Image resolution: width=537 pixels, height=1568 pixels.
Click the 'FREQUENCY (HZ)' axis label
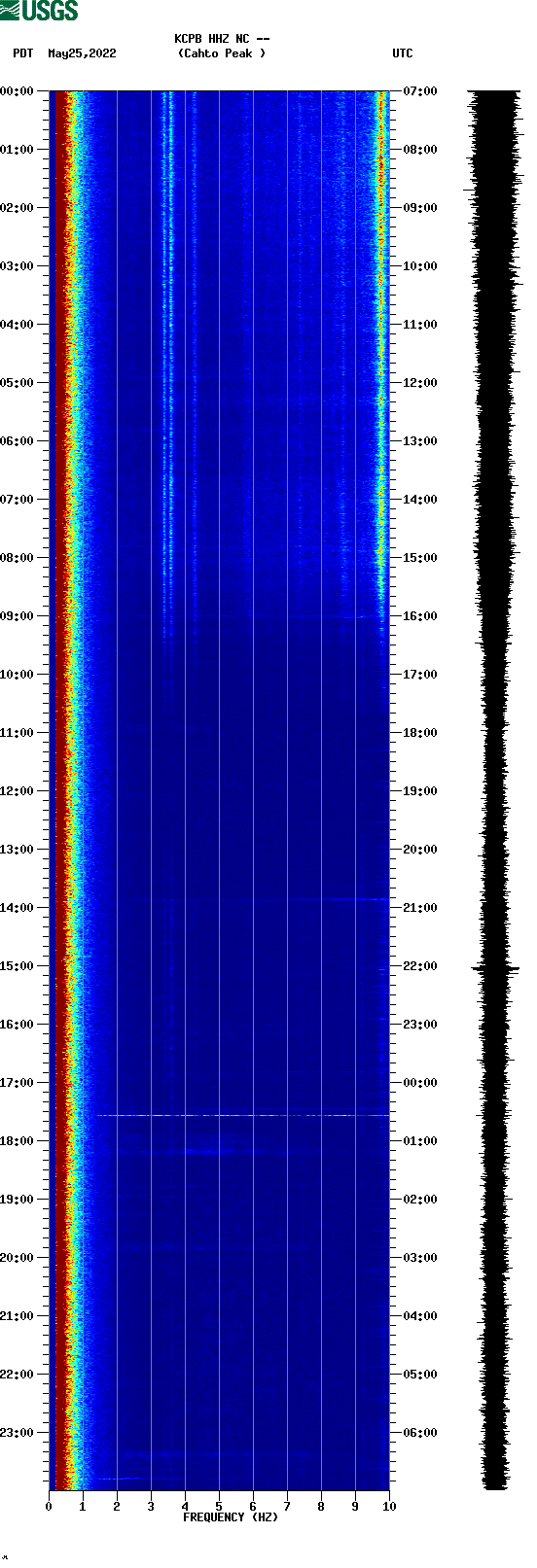[x=231, y=1516]
